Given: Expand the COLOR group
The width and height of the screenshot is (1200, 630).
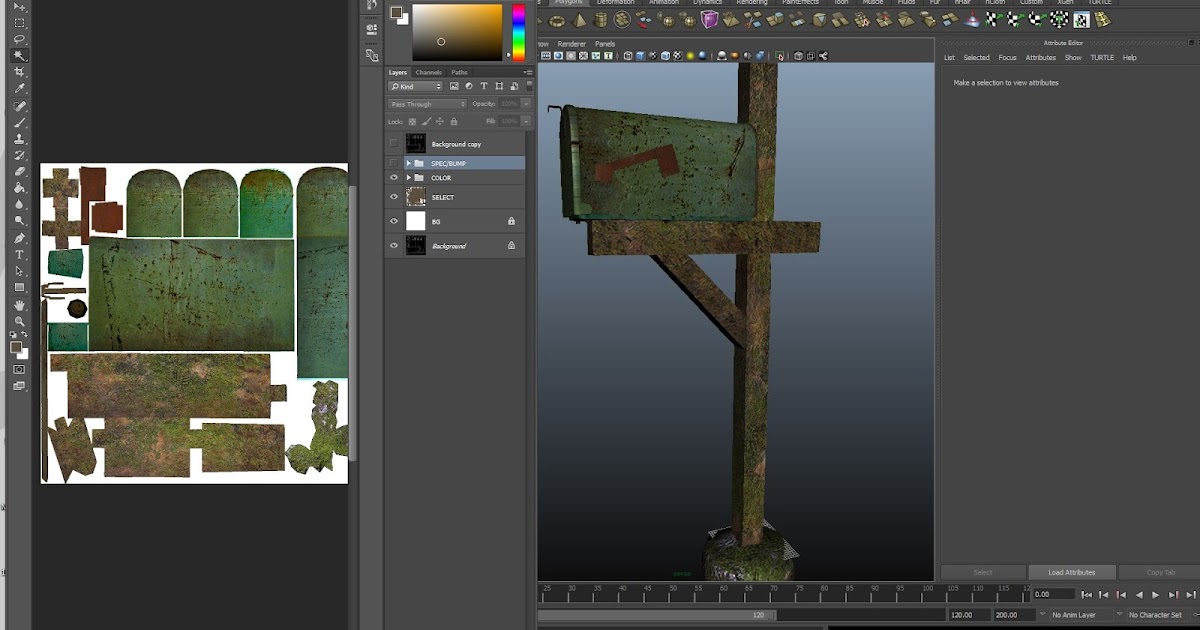Looking at the screenshot, I should (408, 178).
